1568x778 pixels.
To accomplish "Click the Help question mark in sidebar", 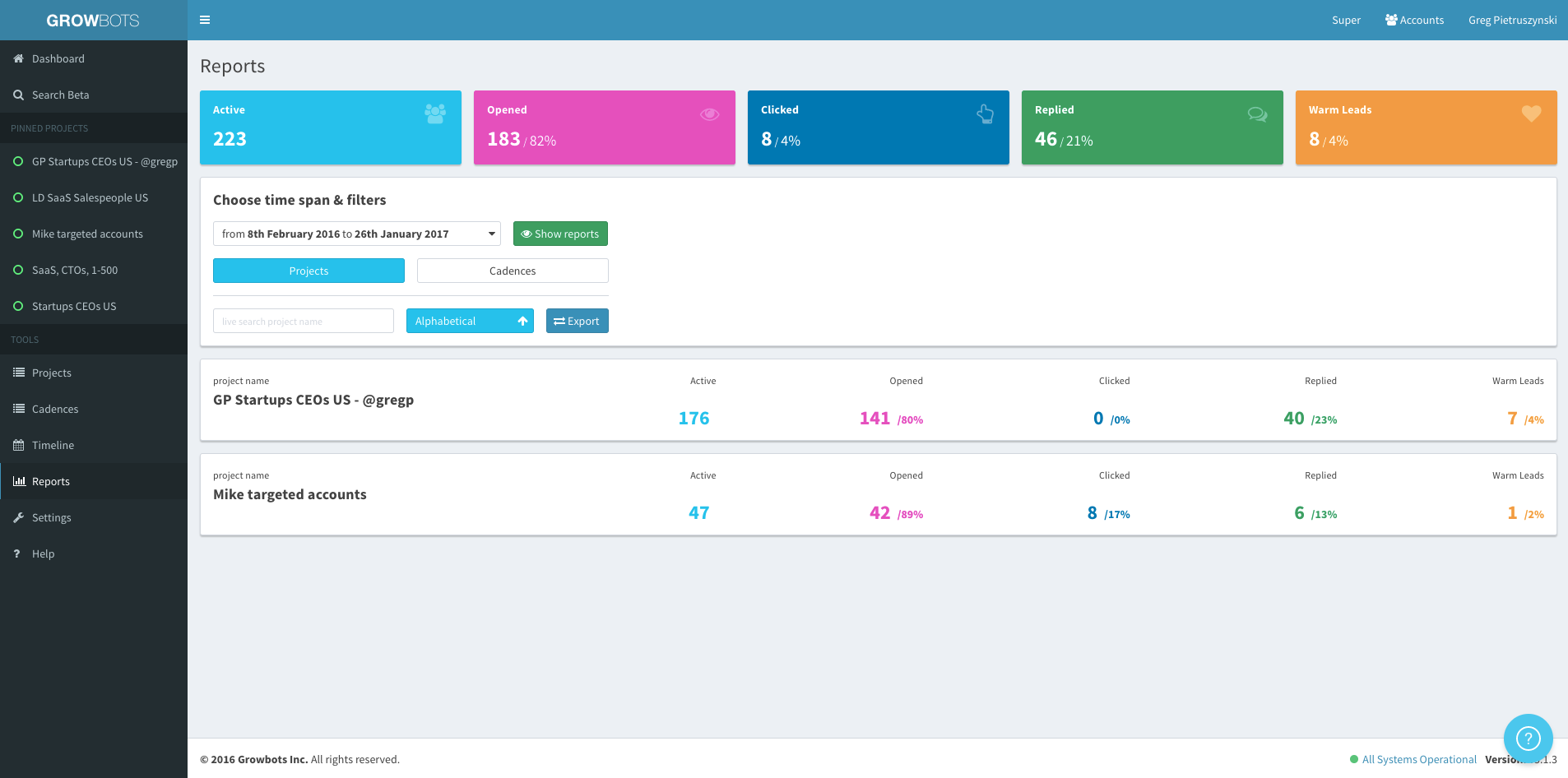I will point(43,553).
